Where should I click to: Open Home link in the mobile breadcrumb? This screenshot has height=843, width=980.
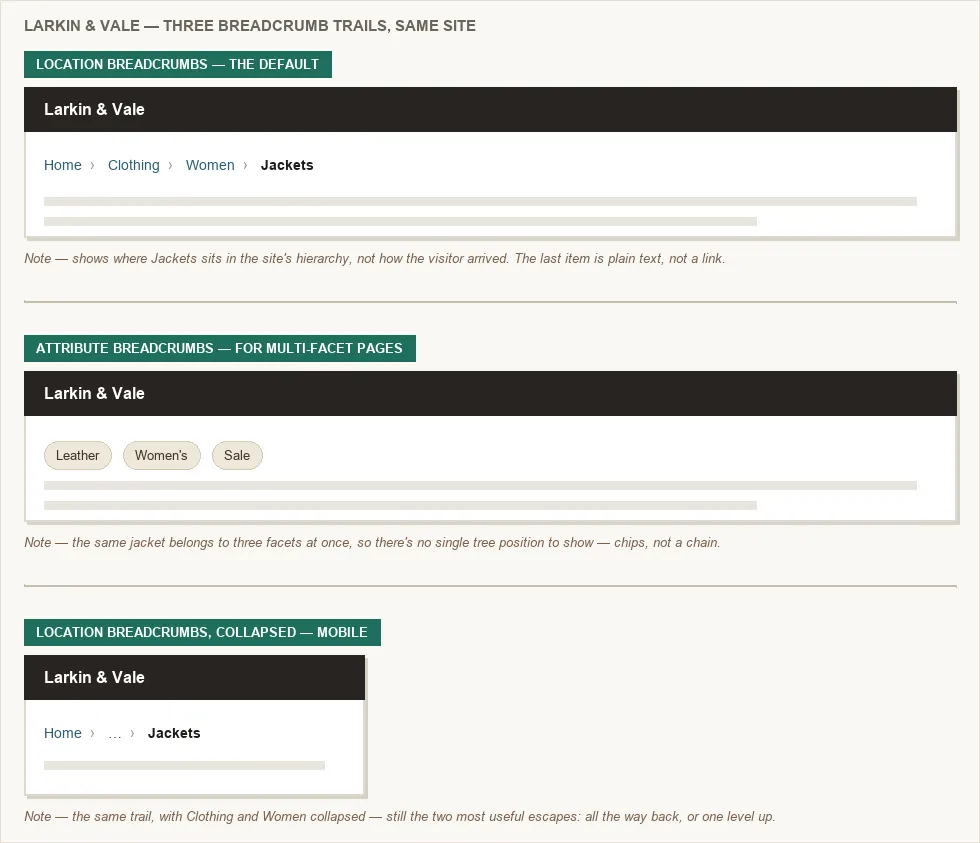[62, 733]
